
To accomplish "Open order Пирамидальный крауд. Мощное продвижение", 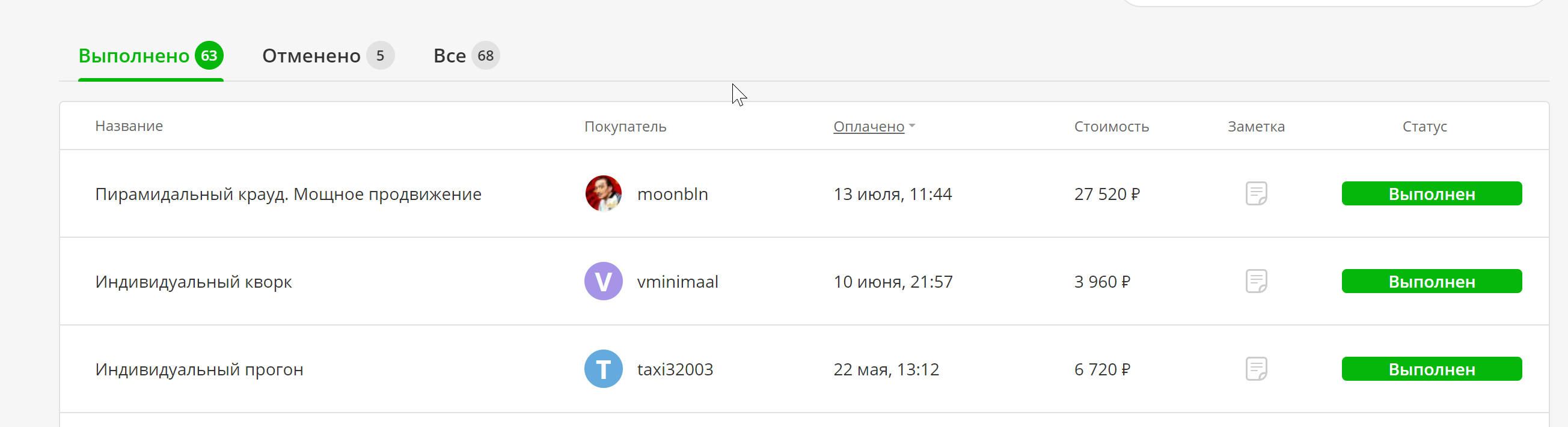I will [x=288, y=194].
